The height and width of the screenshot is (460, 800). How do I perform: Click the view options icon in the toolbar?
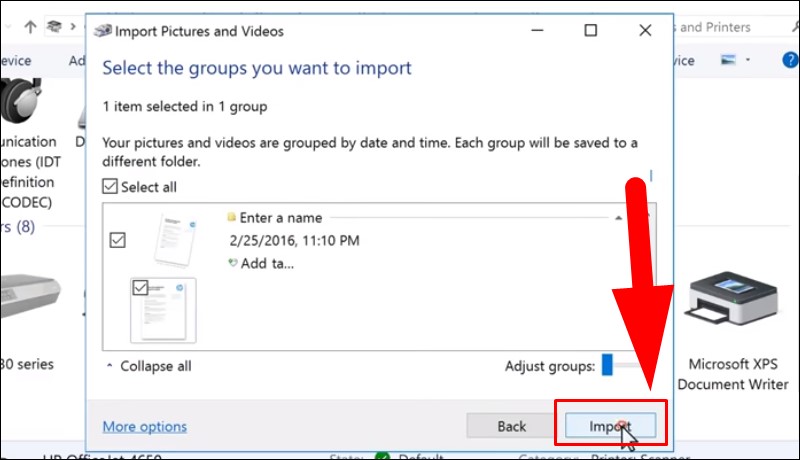point(728,60)
